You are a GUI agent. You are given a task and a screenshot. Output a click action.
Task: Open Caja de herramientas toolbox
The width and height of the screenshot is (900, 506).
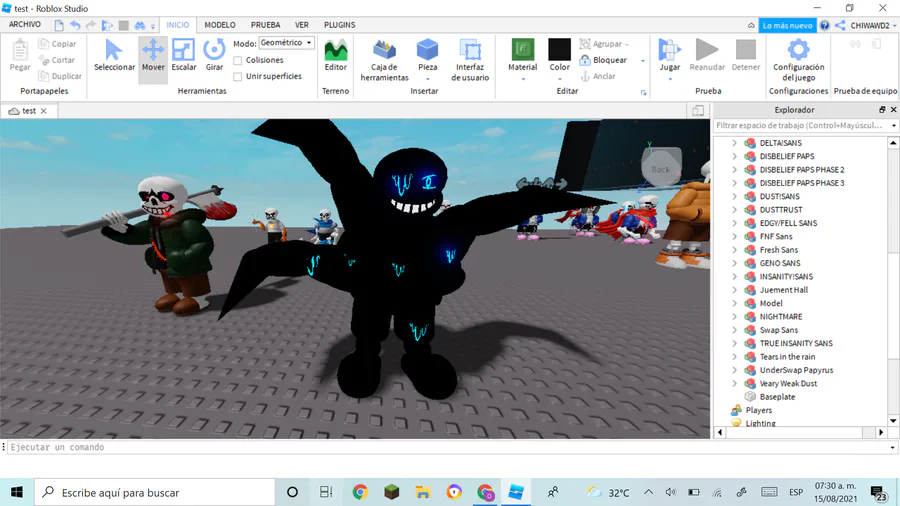coord(385,60)
